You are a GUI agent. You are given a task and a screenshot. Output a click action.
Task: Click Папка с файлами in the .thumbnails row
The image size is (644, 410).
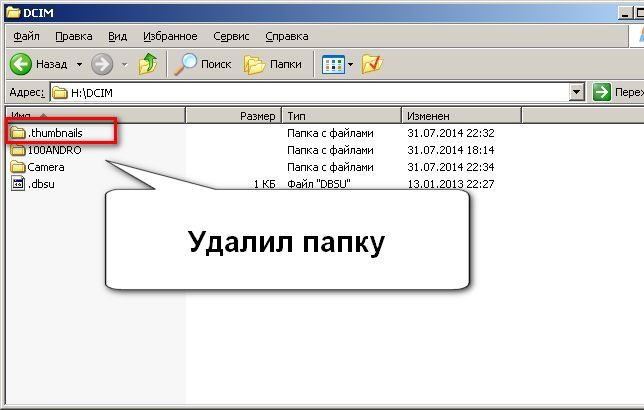[330, 133]
